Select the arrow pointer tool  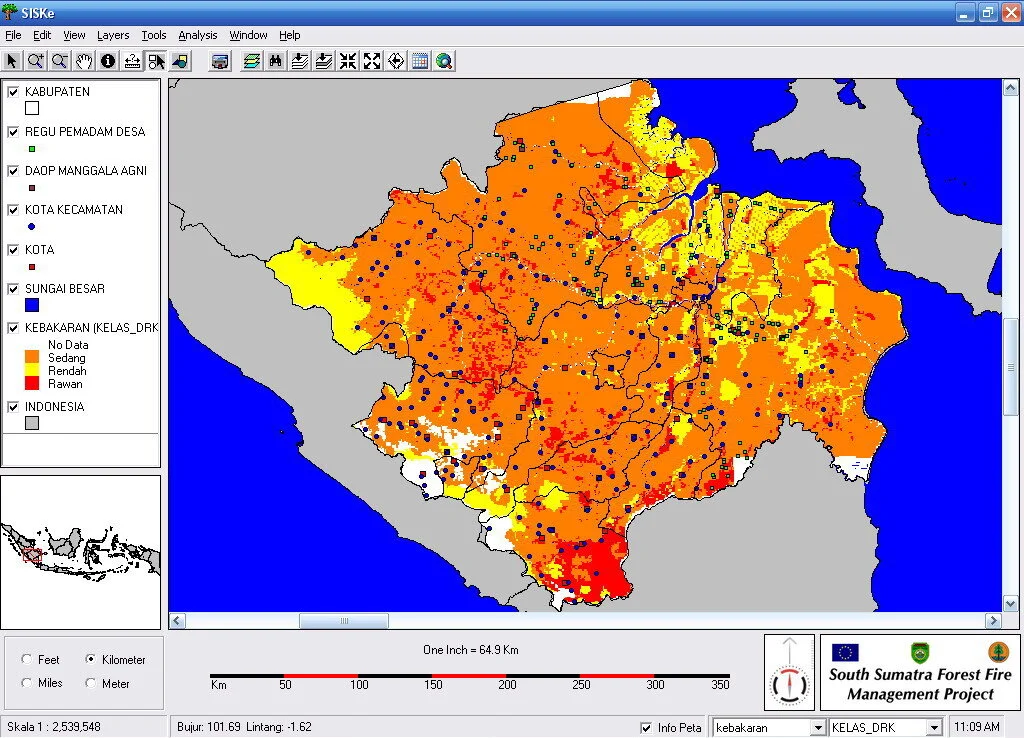point(12,61)
